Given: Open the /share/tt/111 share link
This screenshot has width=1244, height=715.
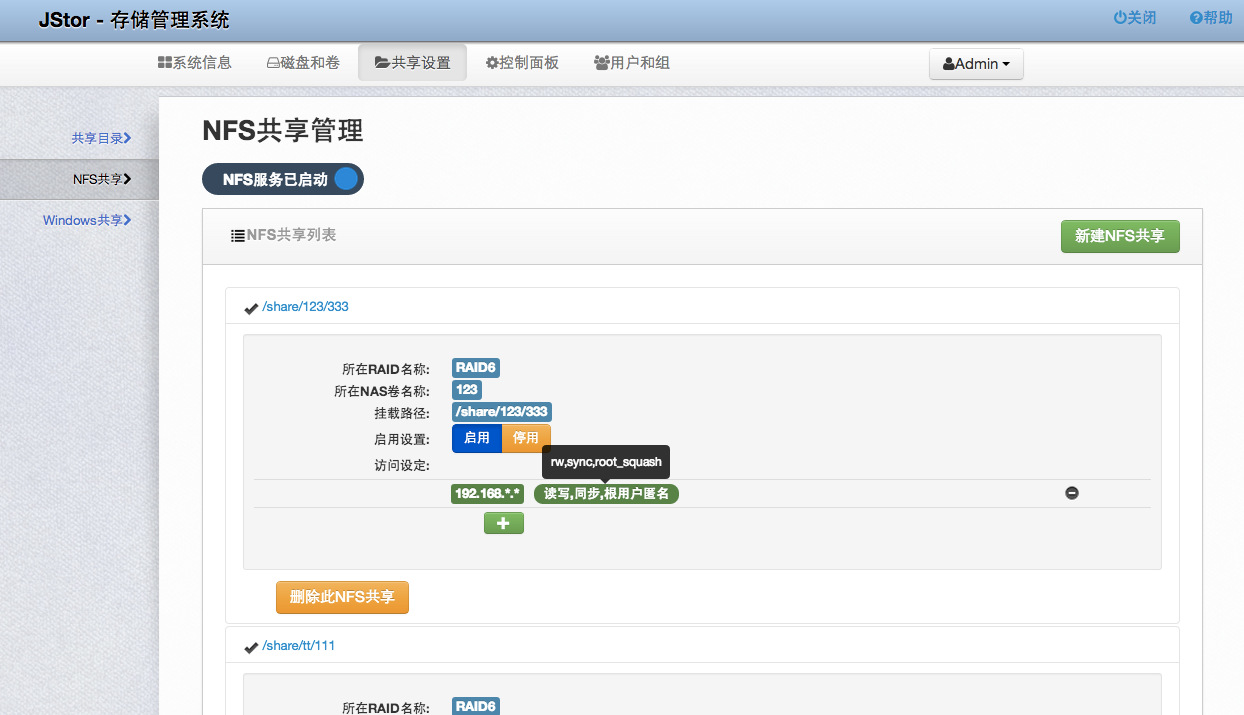Looking at the screenshot, I should 299,645.
